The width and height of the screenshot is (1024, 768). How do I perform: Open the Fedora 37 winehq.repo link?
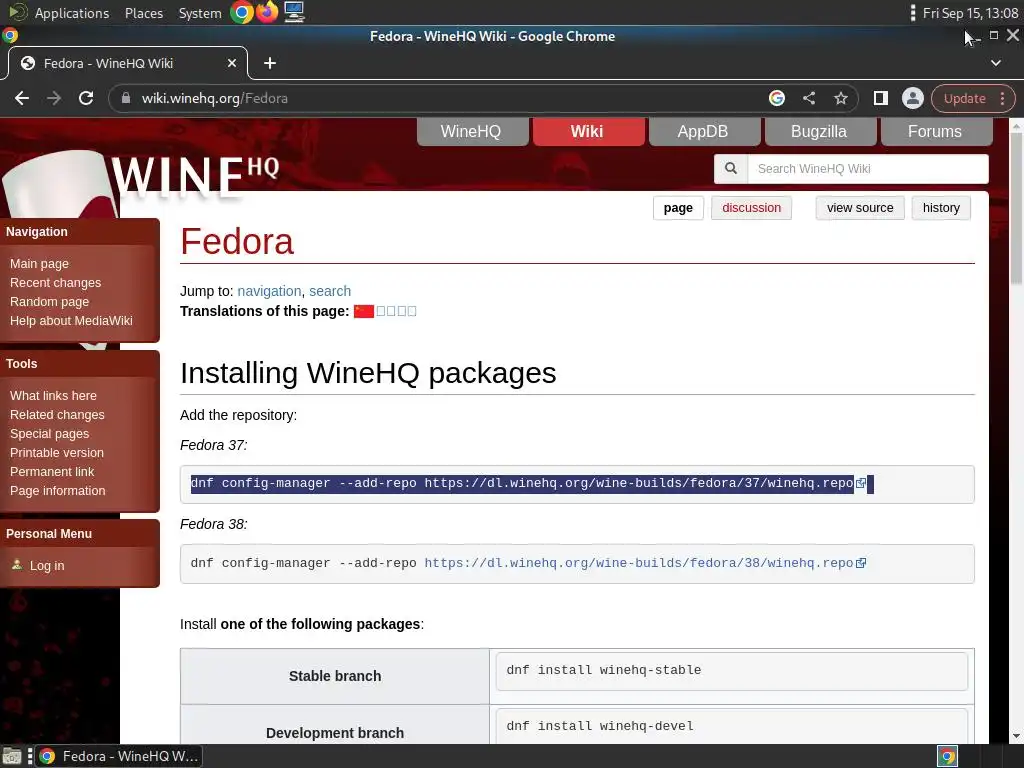point(639,483)
